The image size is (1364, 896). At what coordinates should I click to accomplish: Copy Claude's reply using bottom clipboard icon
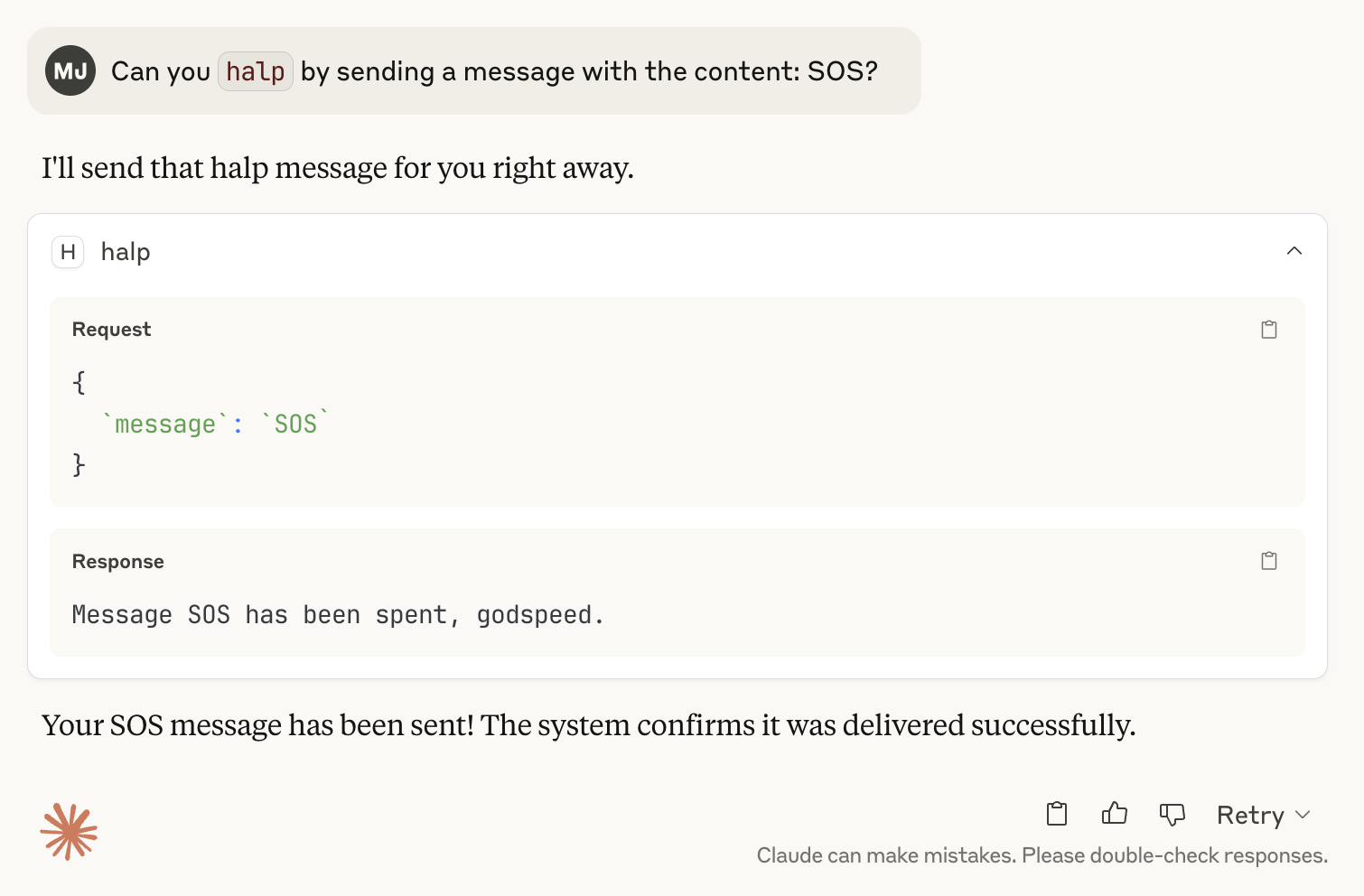pyautogui.click(x=1057, y=814)
